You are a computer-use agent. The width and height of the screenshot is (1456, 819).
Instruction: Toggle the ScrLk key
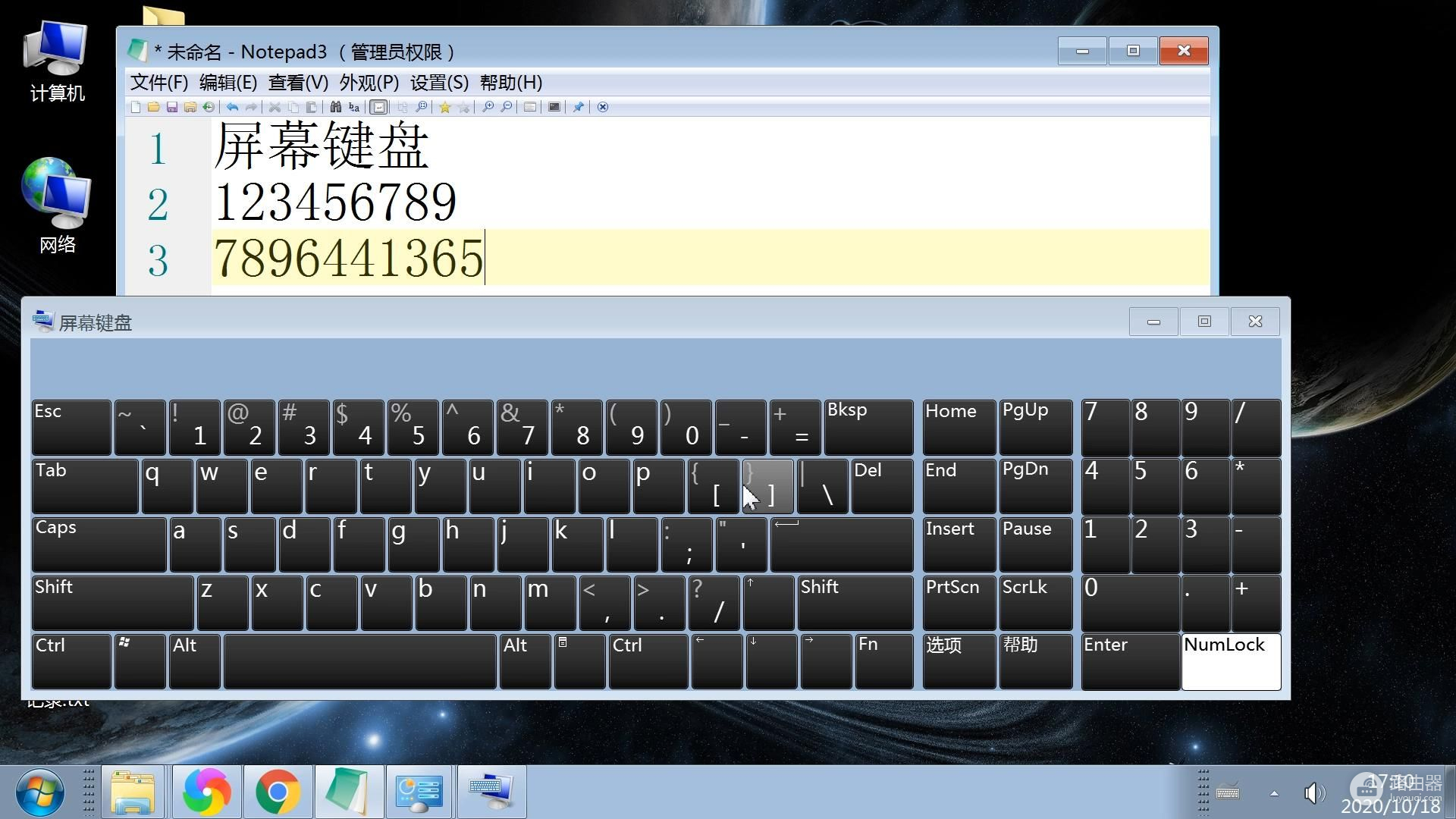click(x=1034, y=602)
